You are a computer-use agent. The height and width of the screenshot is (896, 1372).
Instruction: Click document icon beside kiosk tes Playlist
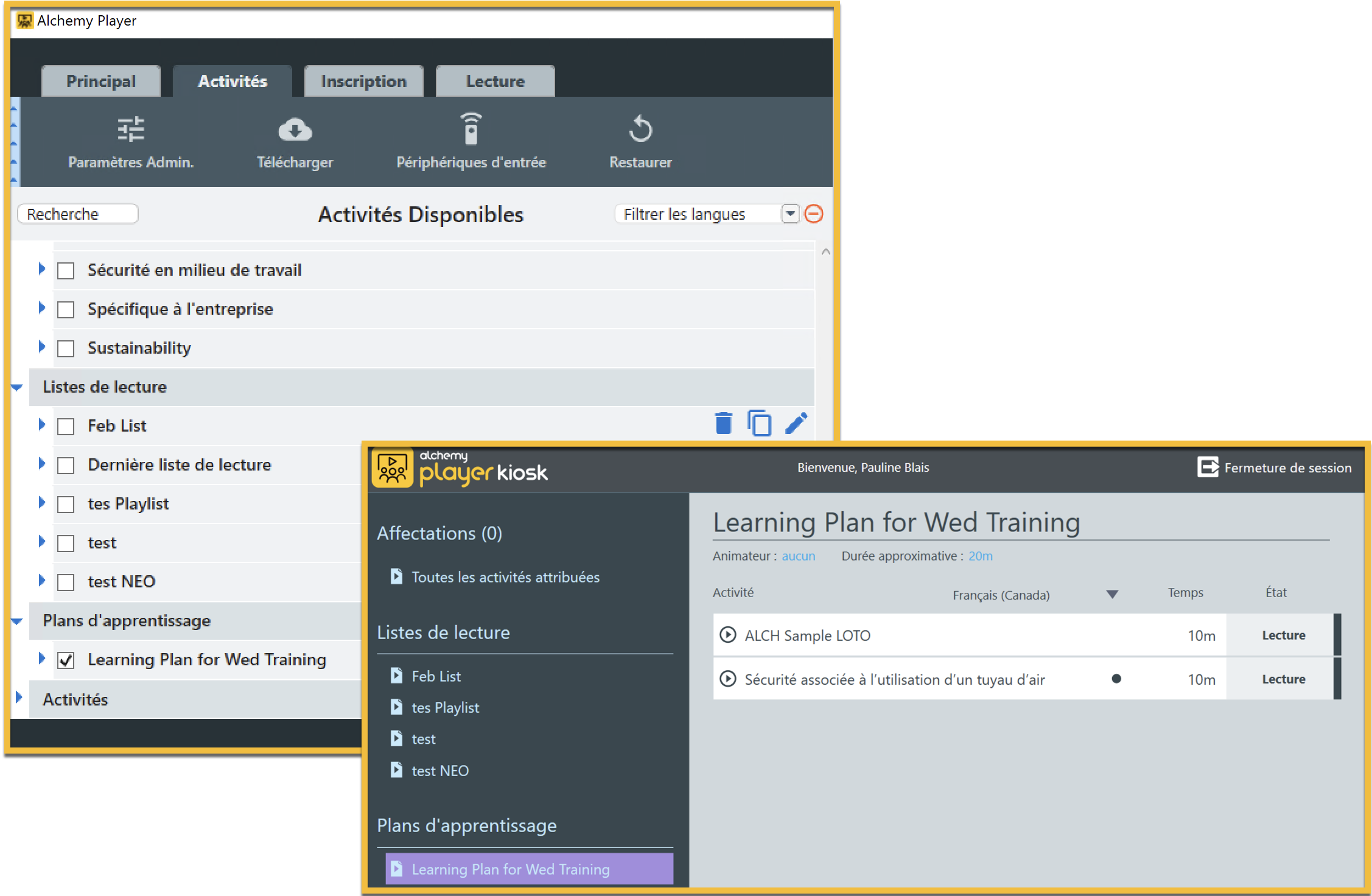[396, 707]
